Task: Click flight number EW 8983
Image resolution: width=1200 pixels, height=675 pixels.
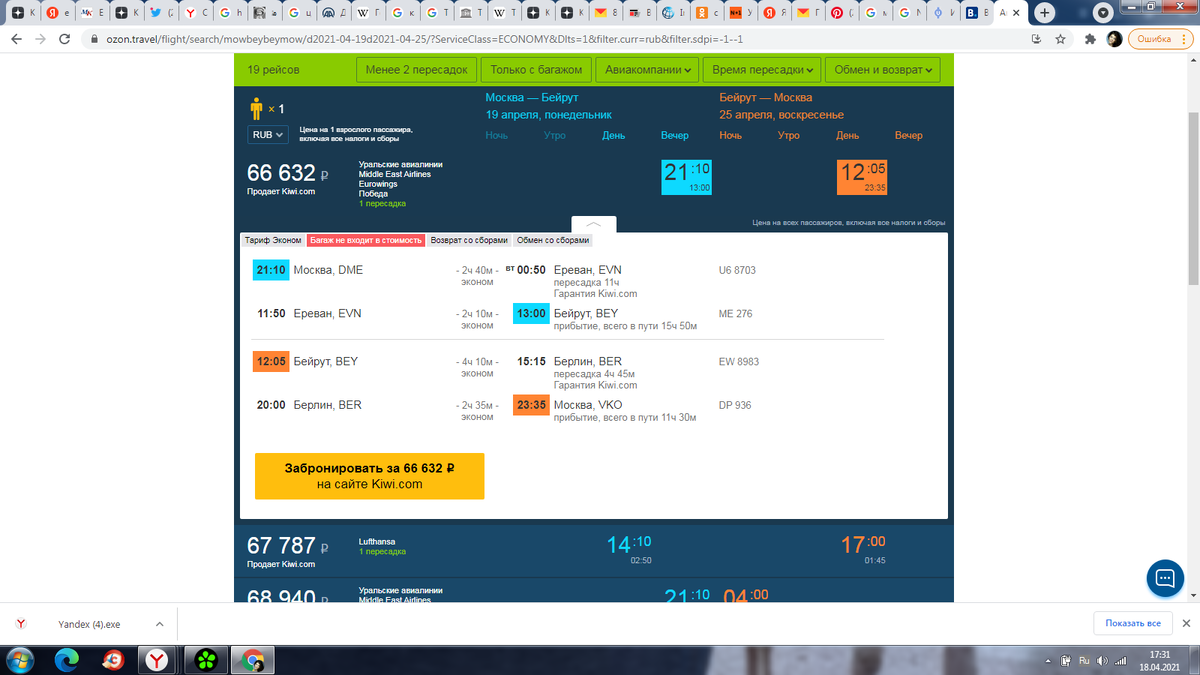Action: pyautogui.click(x=739, y=362)
